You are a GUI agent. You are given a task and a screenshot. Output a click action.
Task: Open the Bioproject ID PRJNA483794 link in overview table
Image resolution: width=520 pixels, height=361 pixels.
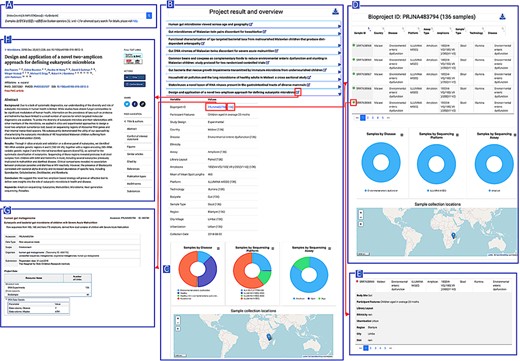(x=216, y=107)
